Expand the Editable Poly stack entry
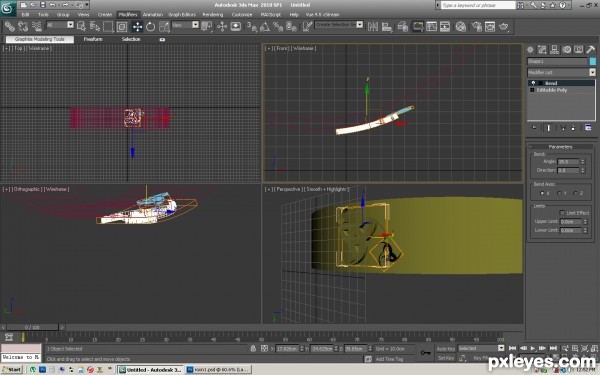600x375 pixels. pyautogui.click(x=532, y=90)
